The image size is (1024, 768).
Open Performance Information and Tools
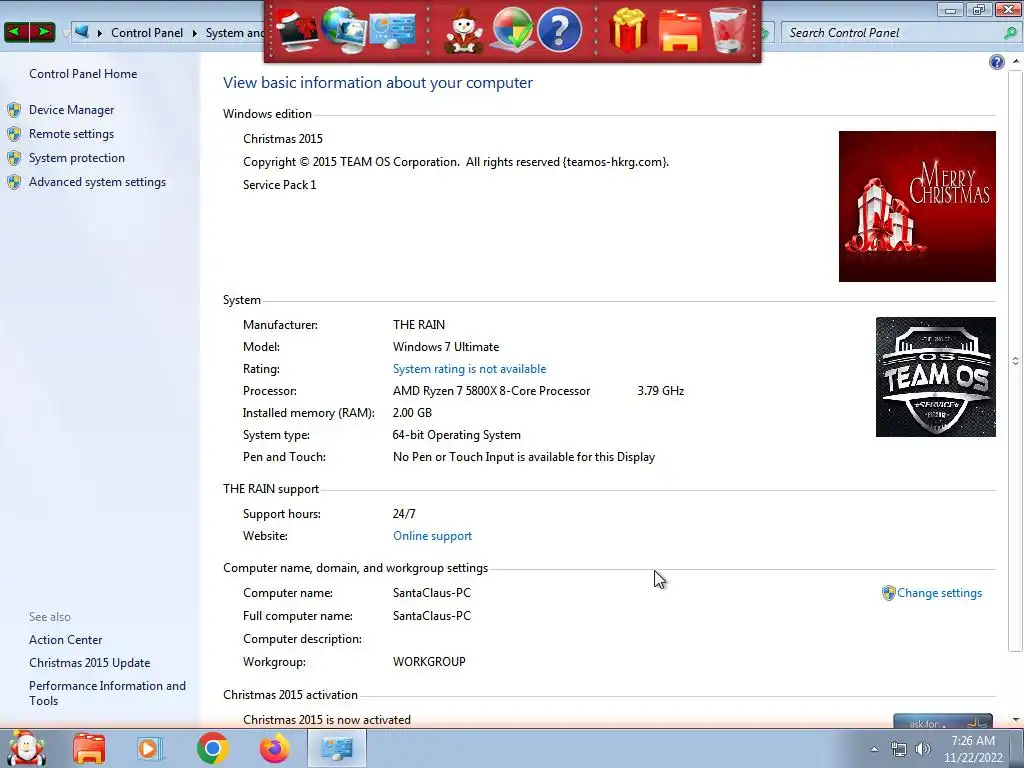[x=107, y=694]
